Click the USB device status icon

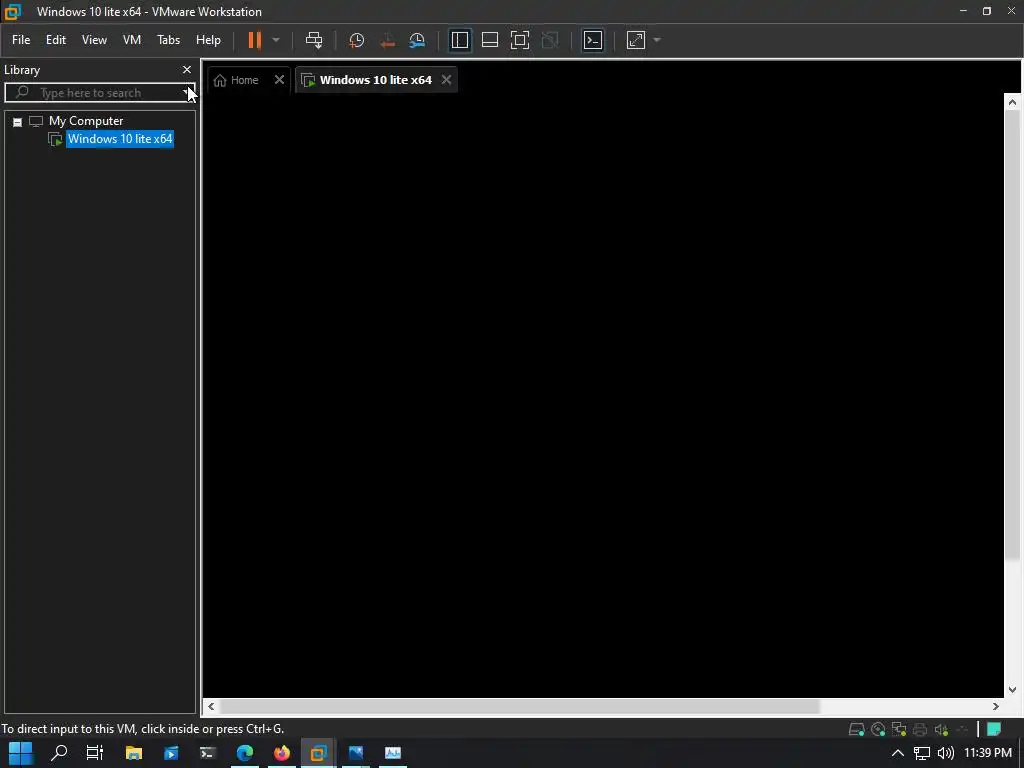click(x=962, y=729)
